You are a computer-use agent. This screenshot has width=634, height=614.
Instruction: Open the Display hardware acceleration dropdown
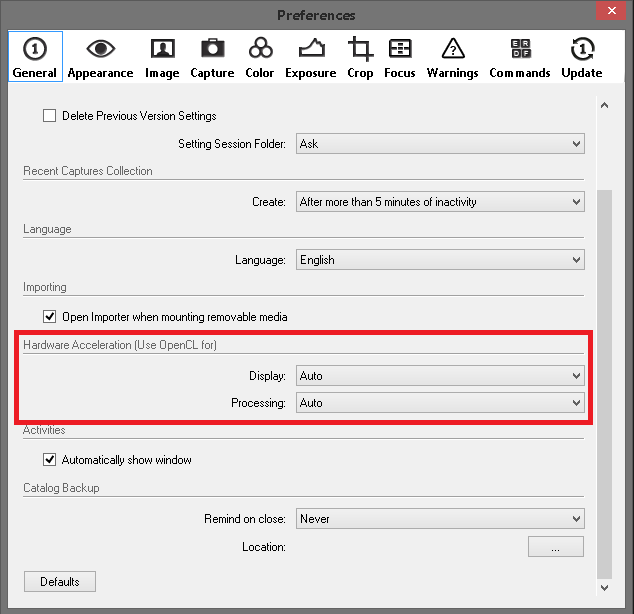(x=440, y=376)
